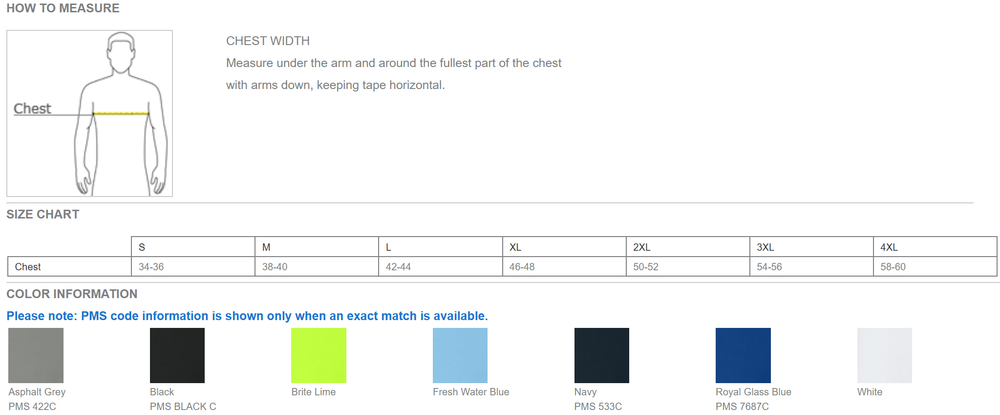Click the S size column header
Viewport: 1000px width, 415px height.
pyautogui.click(x=142, y=246)
